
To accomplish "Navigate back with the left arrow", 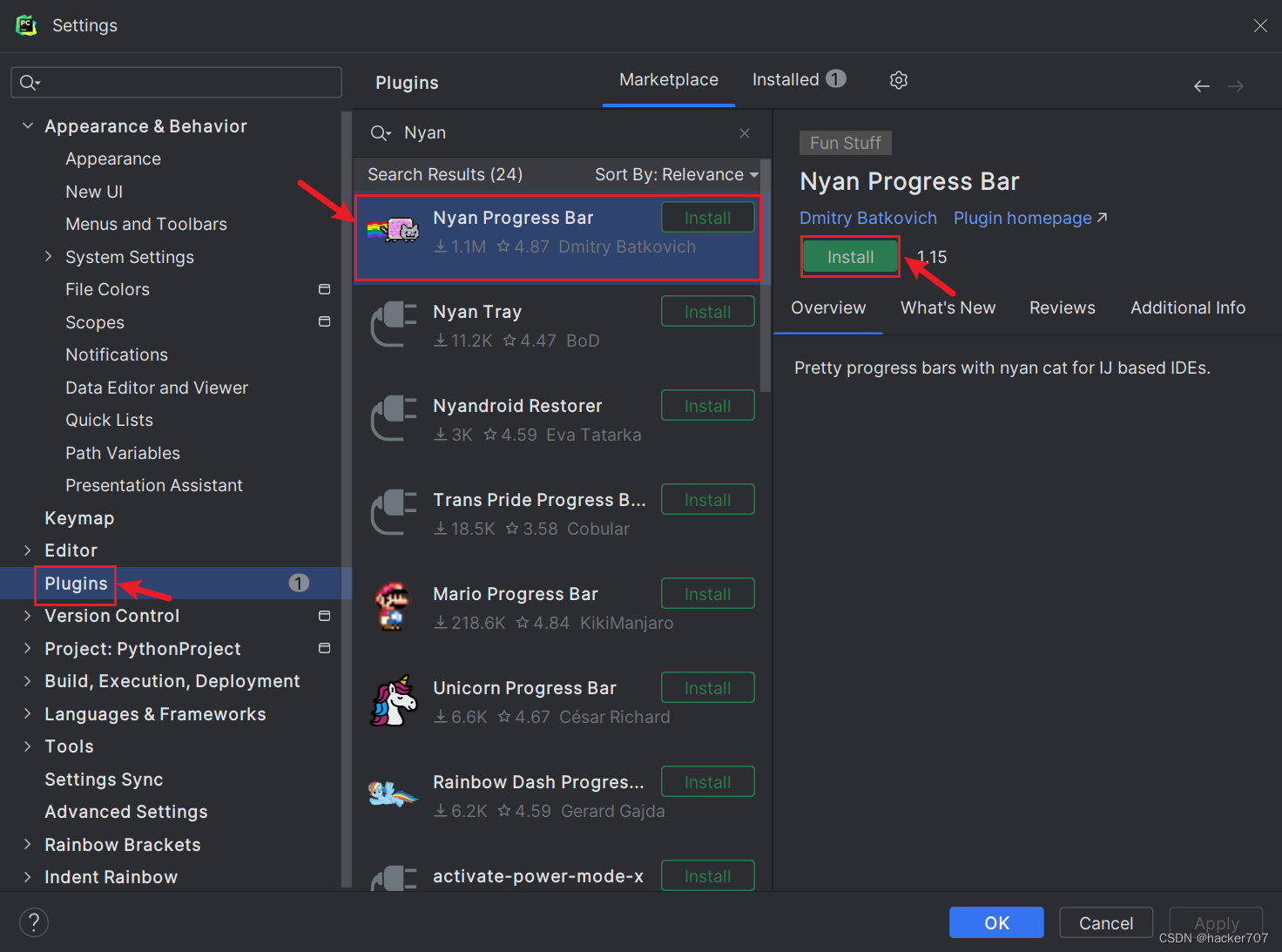I will [x=1202, y=86].
